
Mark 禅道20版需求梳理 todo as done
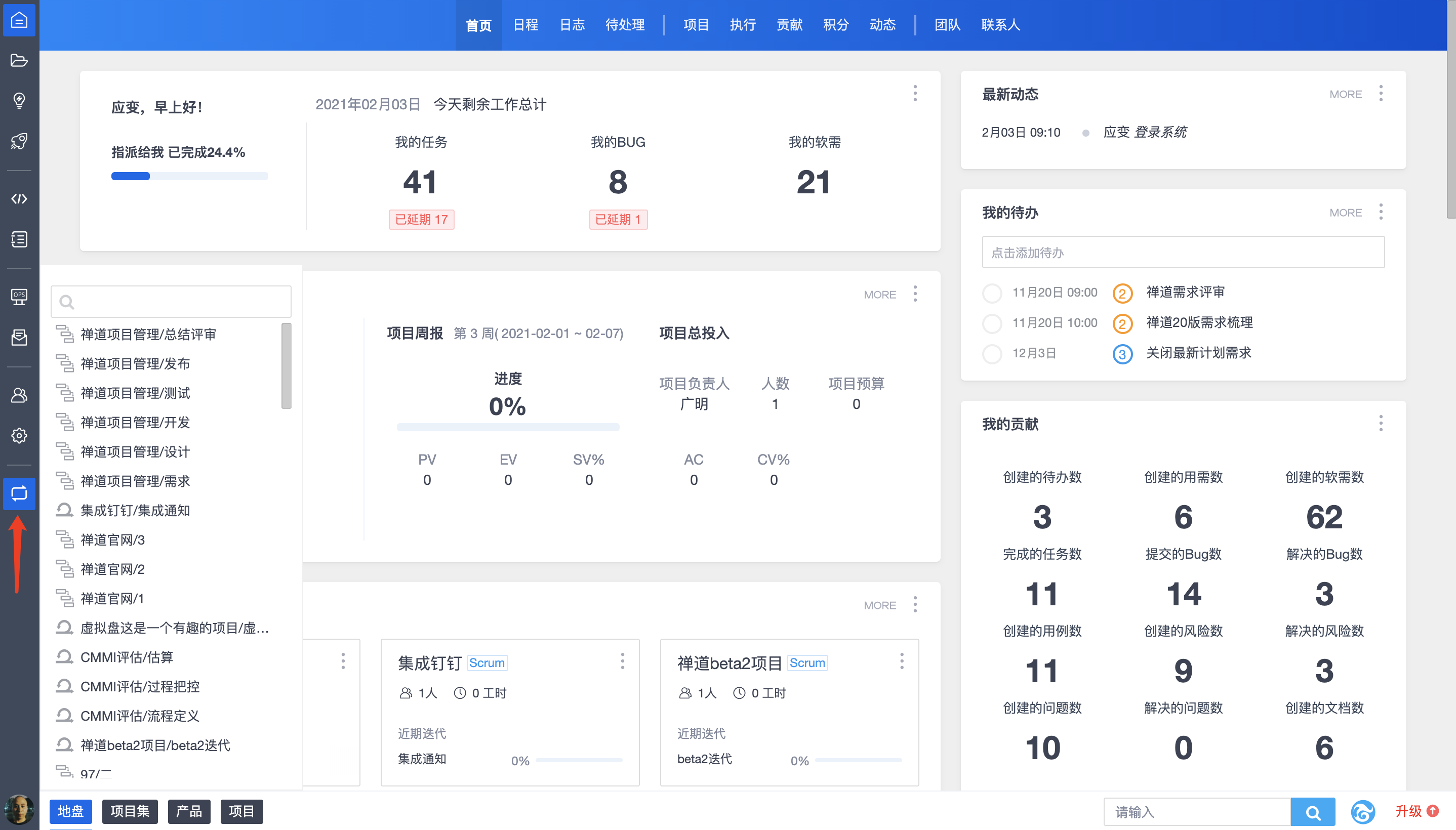point(992,323)
